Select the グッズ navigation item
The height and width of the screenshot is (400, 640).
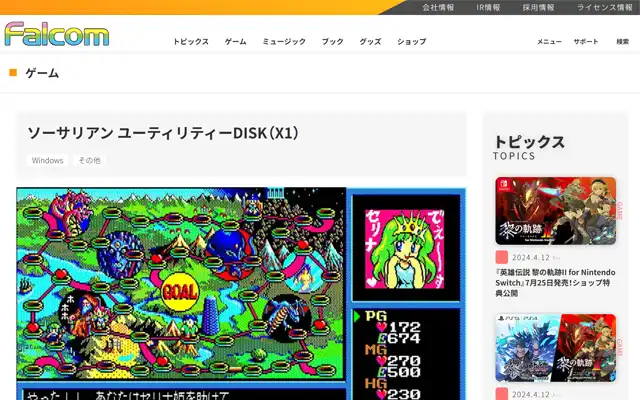tap(370, 42)
